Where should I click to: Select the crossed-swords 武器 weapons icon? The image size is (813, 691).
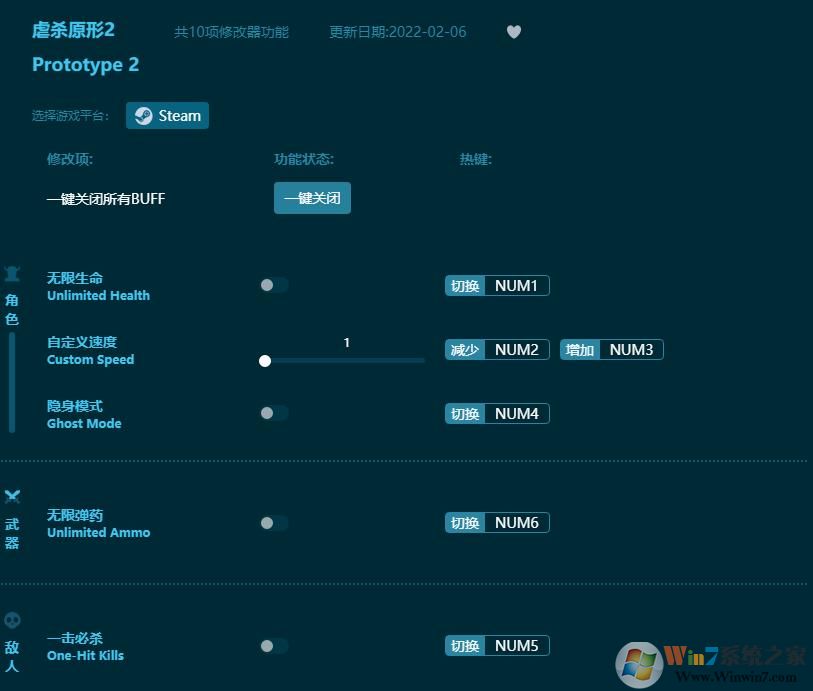pos(12,495)
